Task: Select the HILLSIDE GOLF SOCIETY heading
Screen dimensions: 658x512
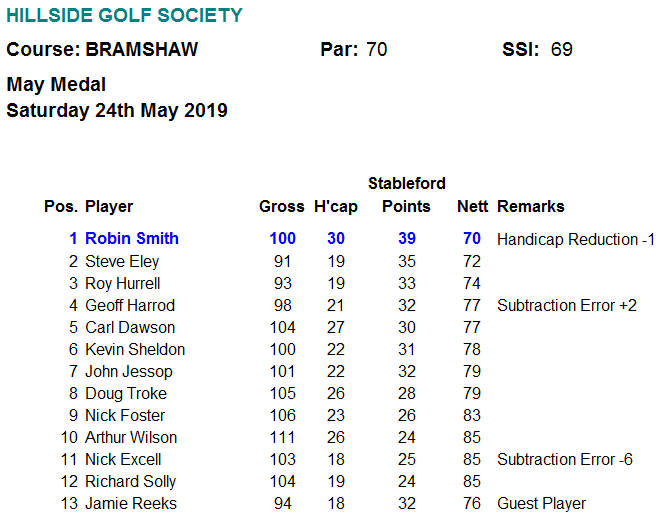Action: tap(124, 16)
